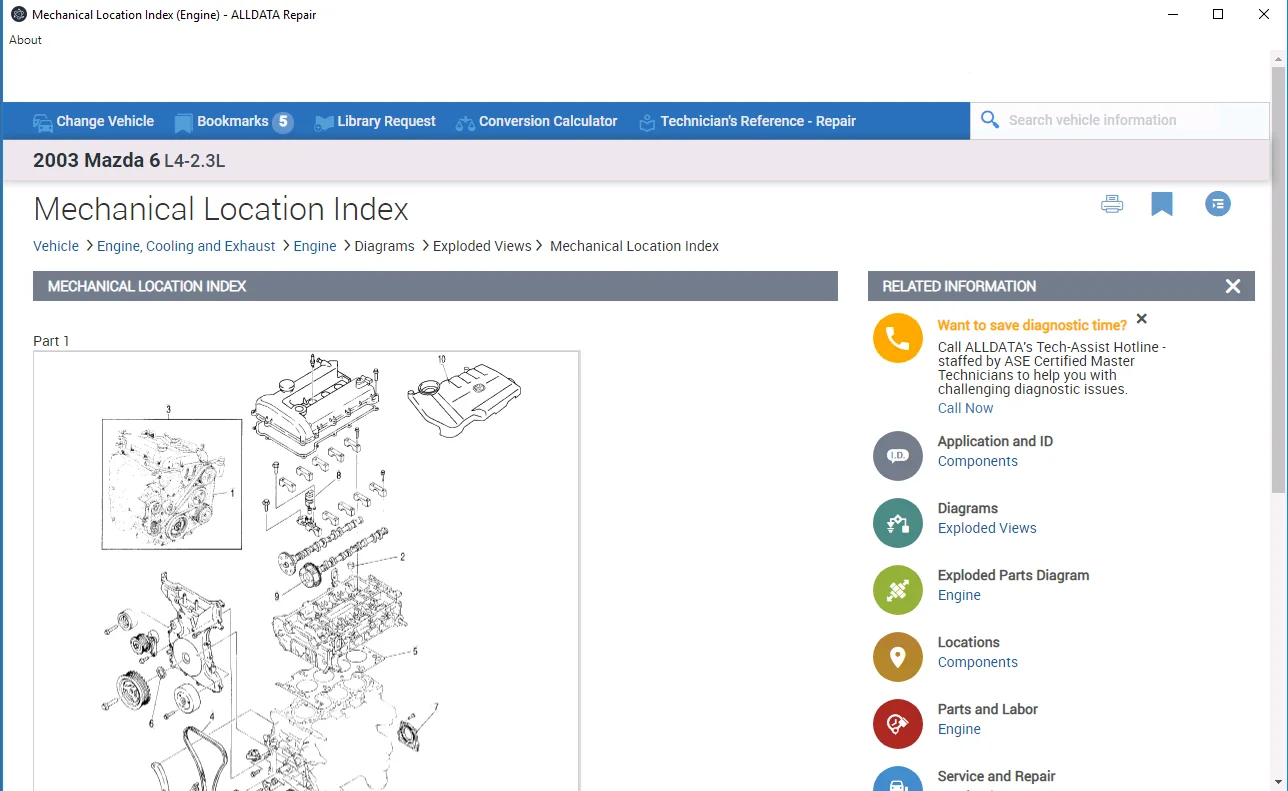
Task: Maximize the ALLDATA Repair window
Action: click(x=1218, y=14)
